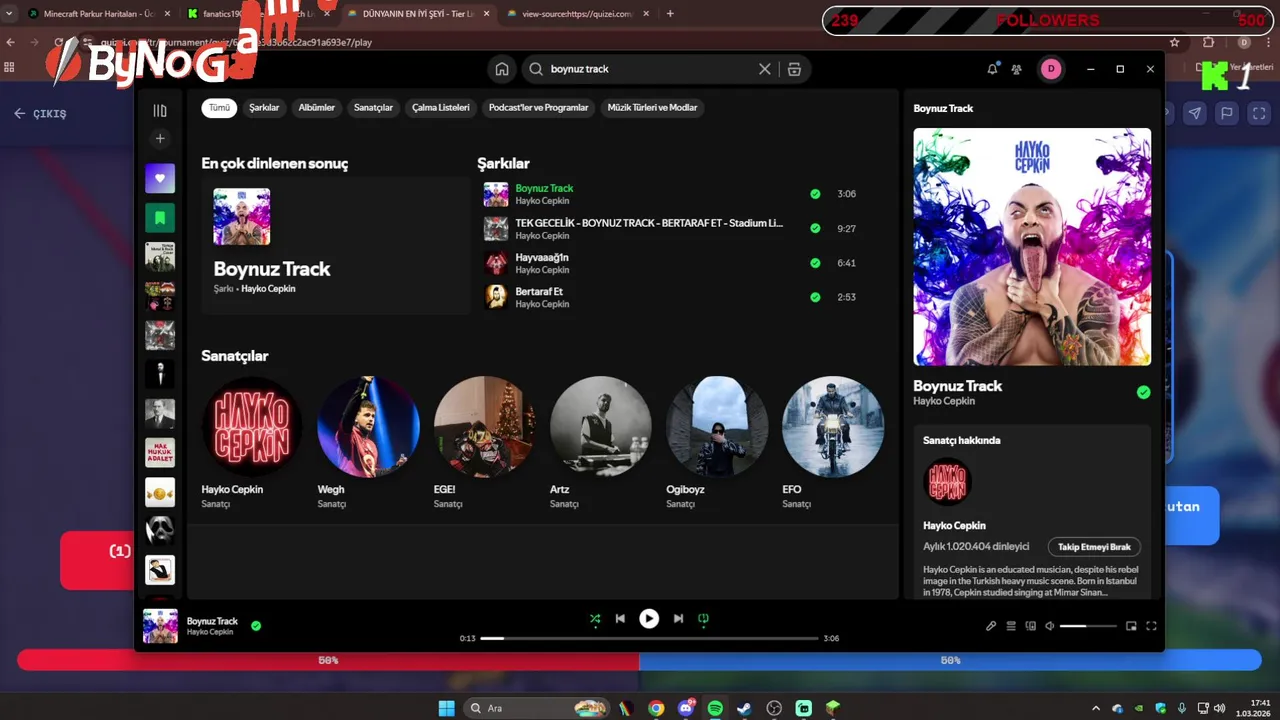Open connect to device icon
The width and height of the screenshot is (1280, 720).
[1031, 626]
